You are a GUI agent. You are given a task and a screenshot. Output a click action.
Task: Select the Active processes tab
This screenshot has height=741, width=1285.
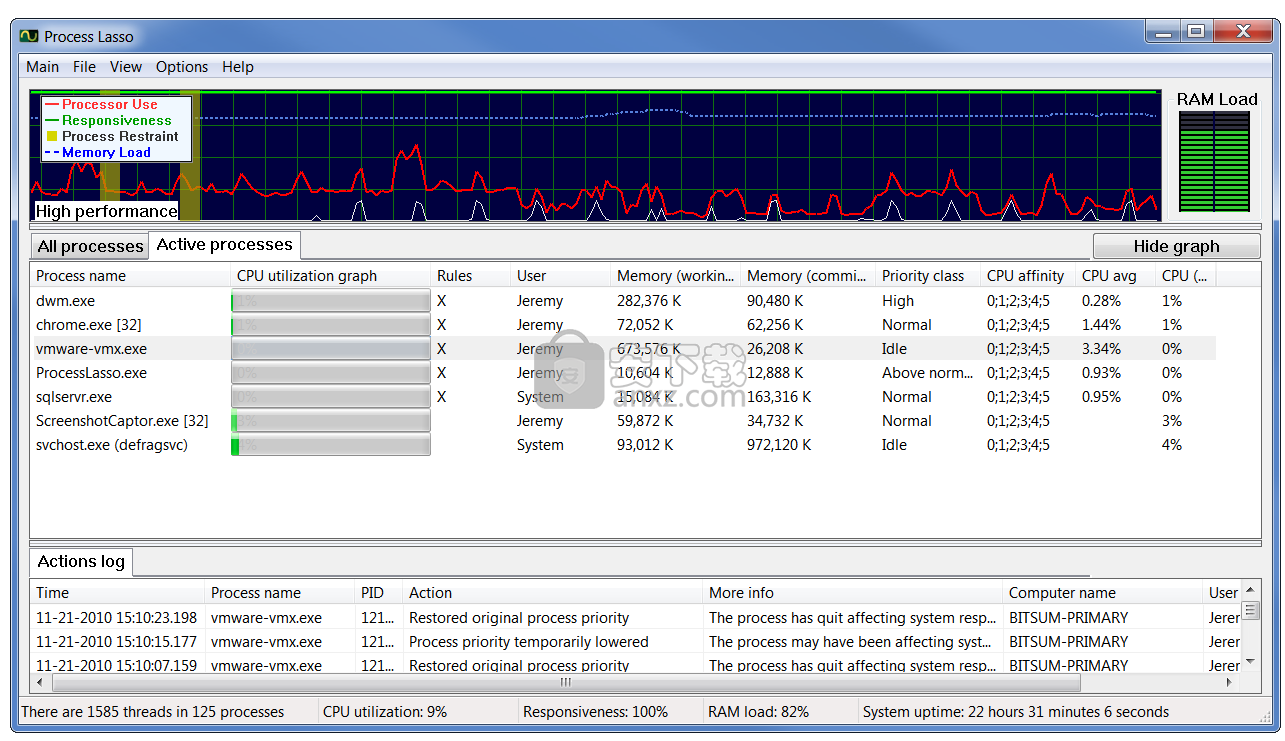[225, 245]
